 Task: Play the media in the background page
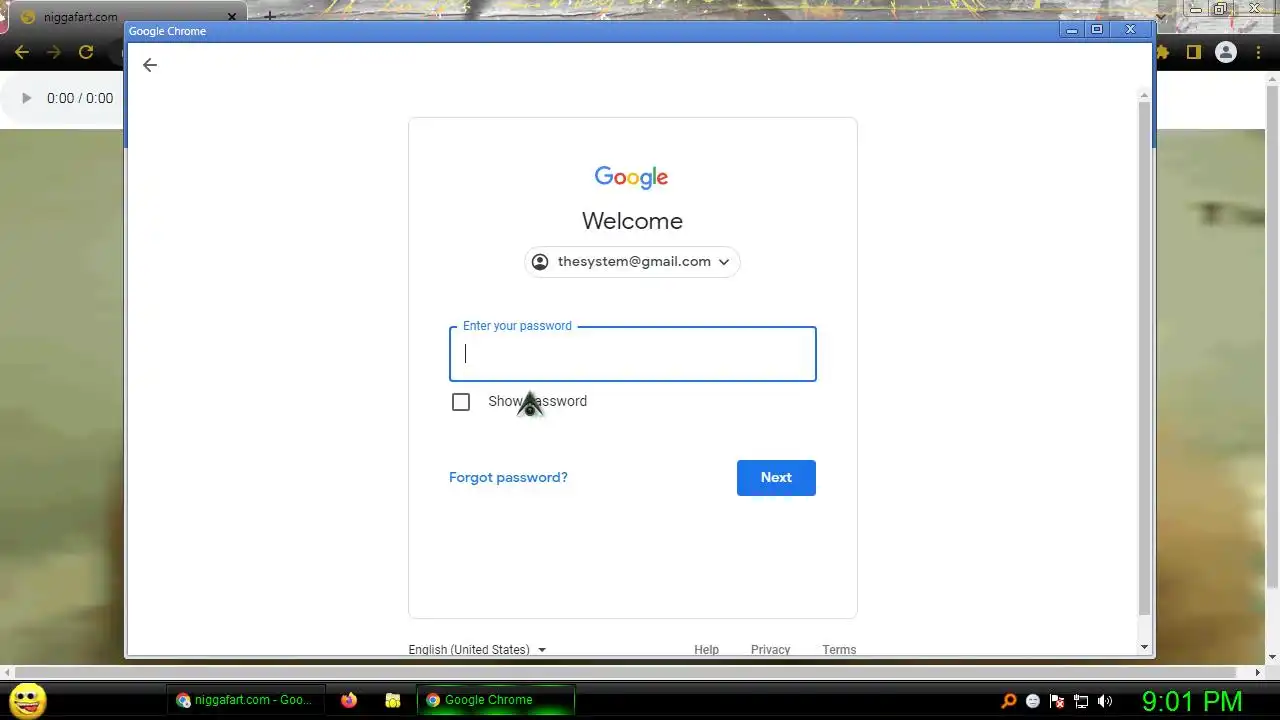point(26,98)
